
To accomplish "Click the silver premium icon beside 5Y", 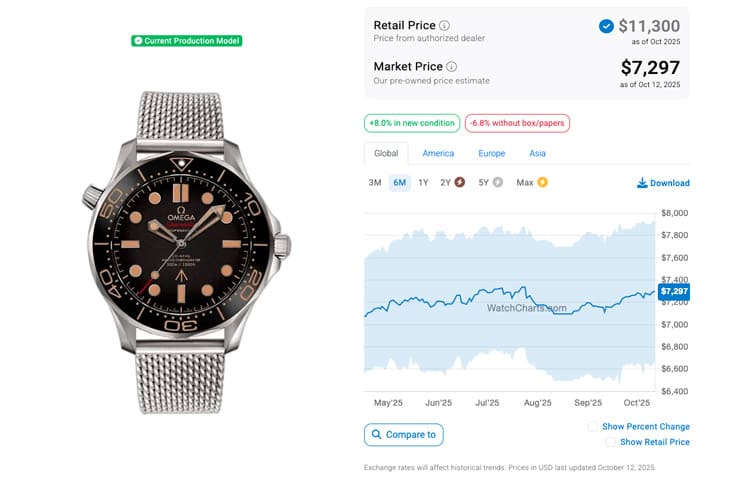I will (x=498, y=183).
